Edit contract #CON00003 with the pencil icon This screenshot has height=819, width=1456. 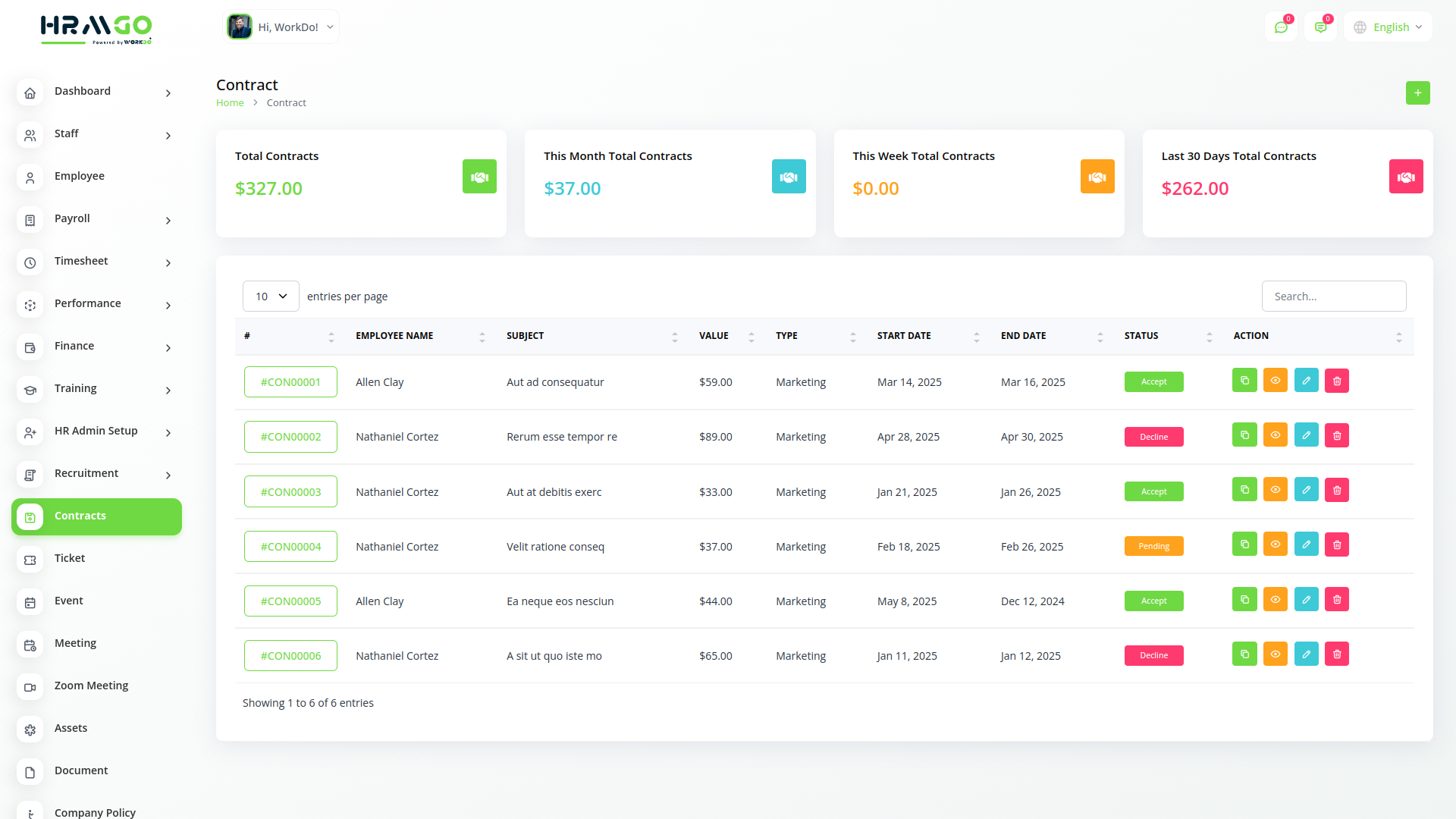[x=1306, y=490]
